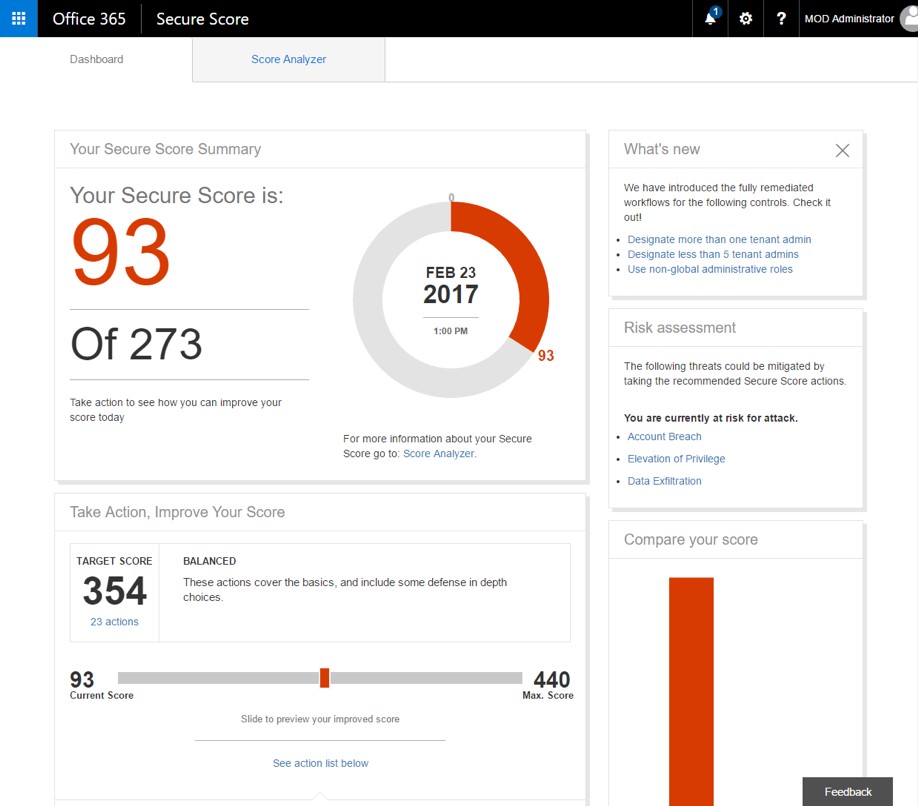Click See action list below
This screenshot has width=918, height=806.
pyautogui.click(x=320, y=763)
